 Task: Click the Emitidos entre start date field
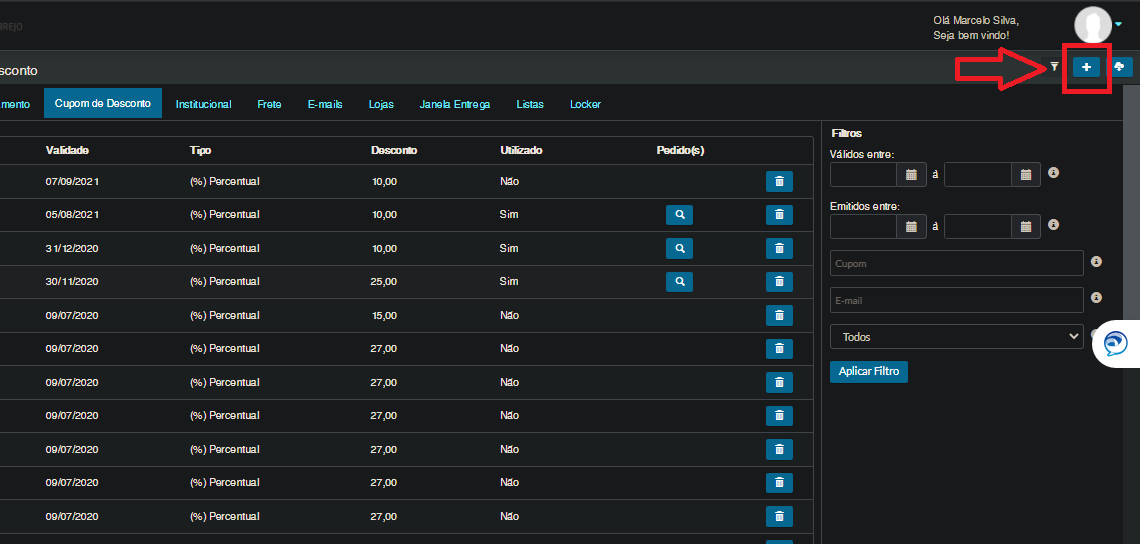coord(864,226)
